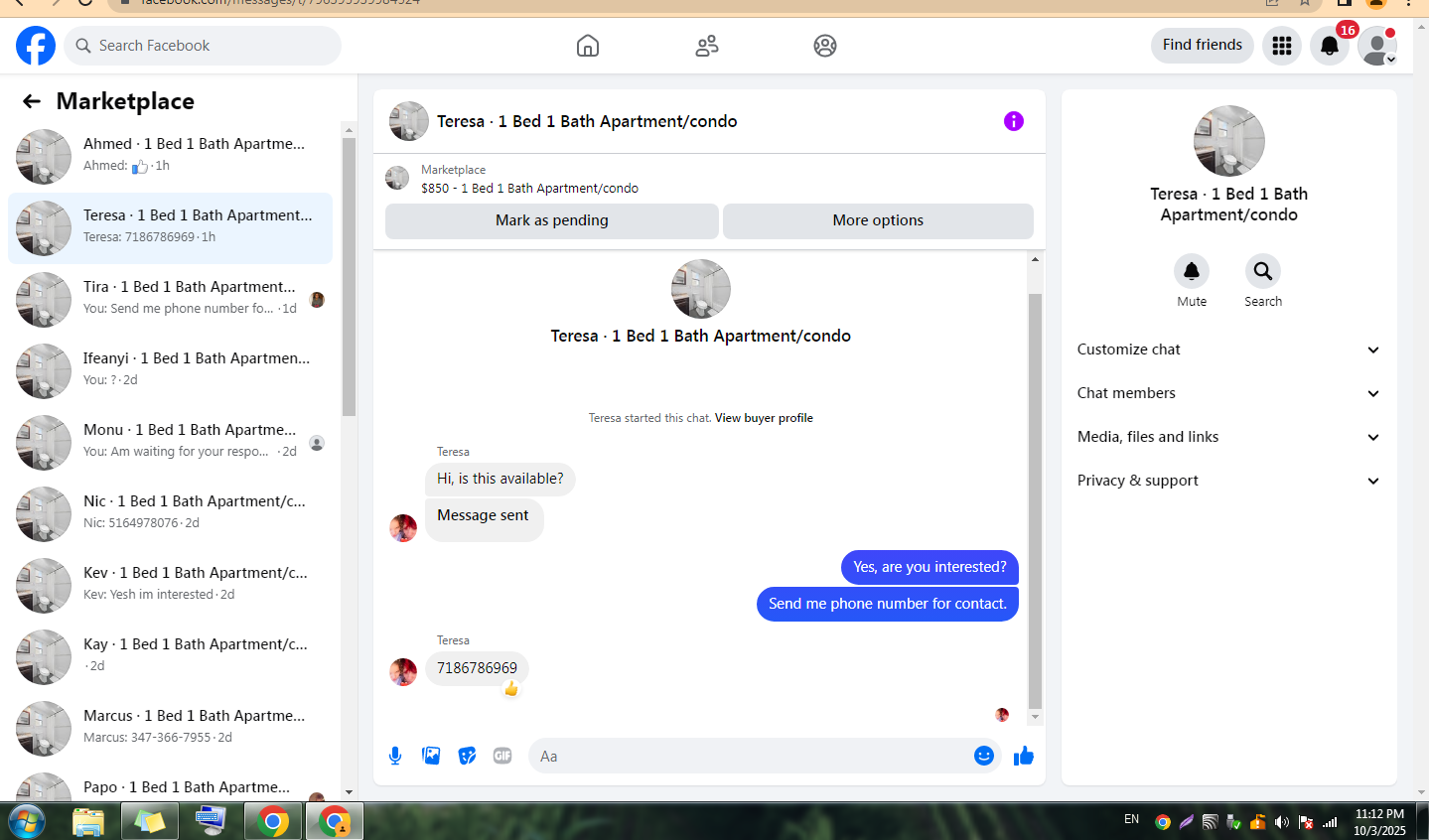Mute the Teresa conversation
Image resolution: width=1429 pixels, height=840 pixels.
pos(1192,271)
